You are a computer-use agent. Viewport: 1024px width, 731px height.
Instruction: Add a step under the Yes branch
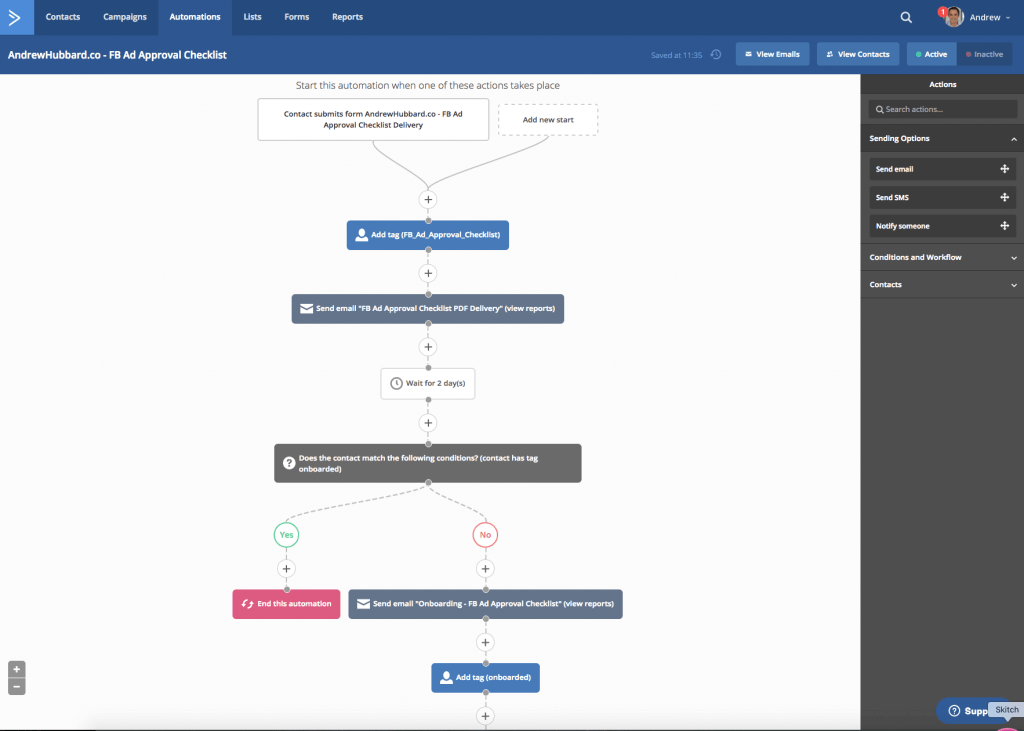(286, 569)
